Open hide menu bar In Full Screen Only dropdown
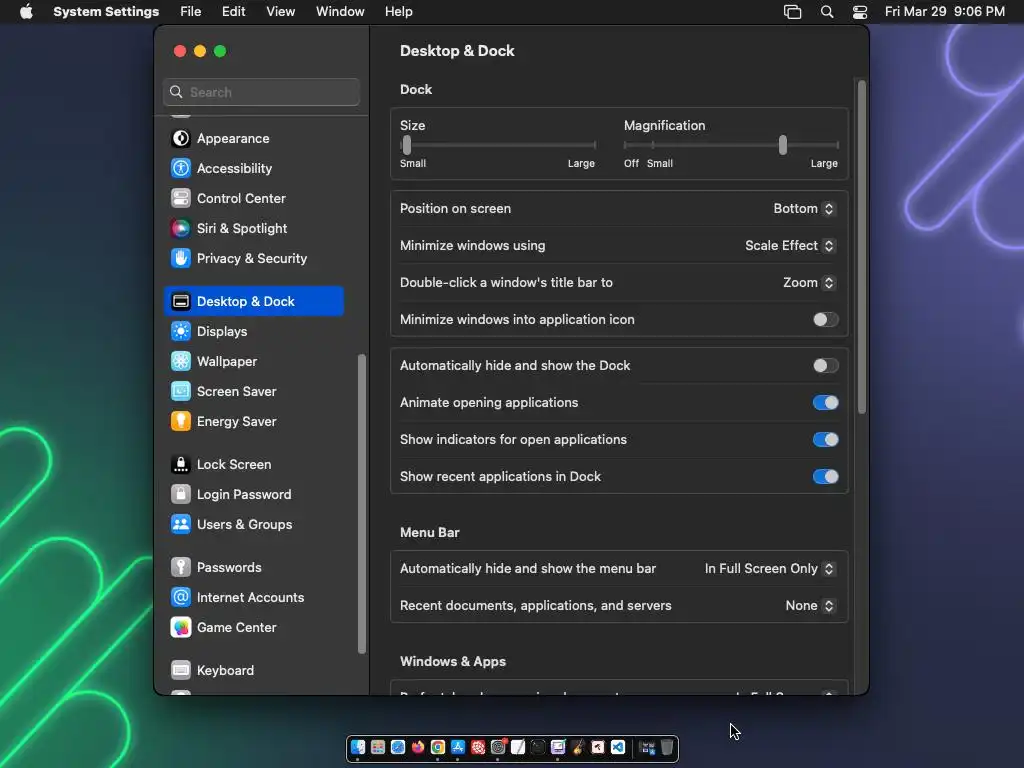 769,569
